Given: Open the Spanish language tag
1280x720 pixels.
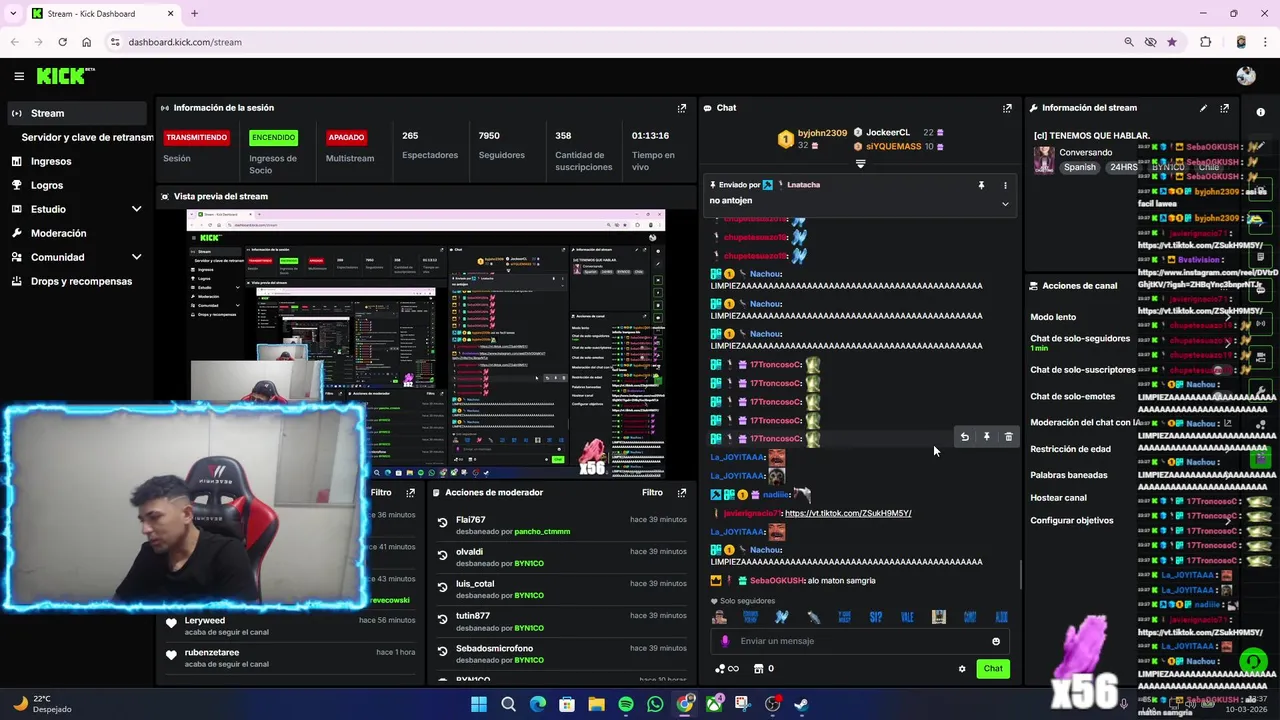Looking at the screenshot, I should pyautogui.click(x=1080, y=167).
